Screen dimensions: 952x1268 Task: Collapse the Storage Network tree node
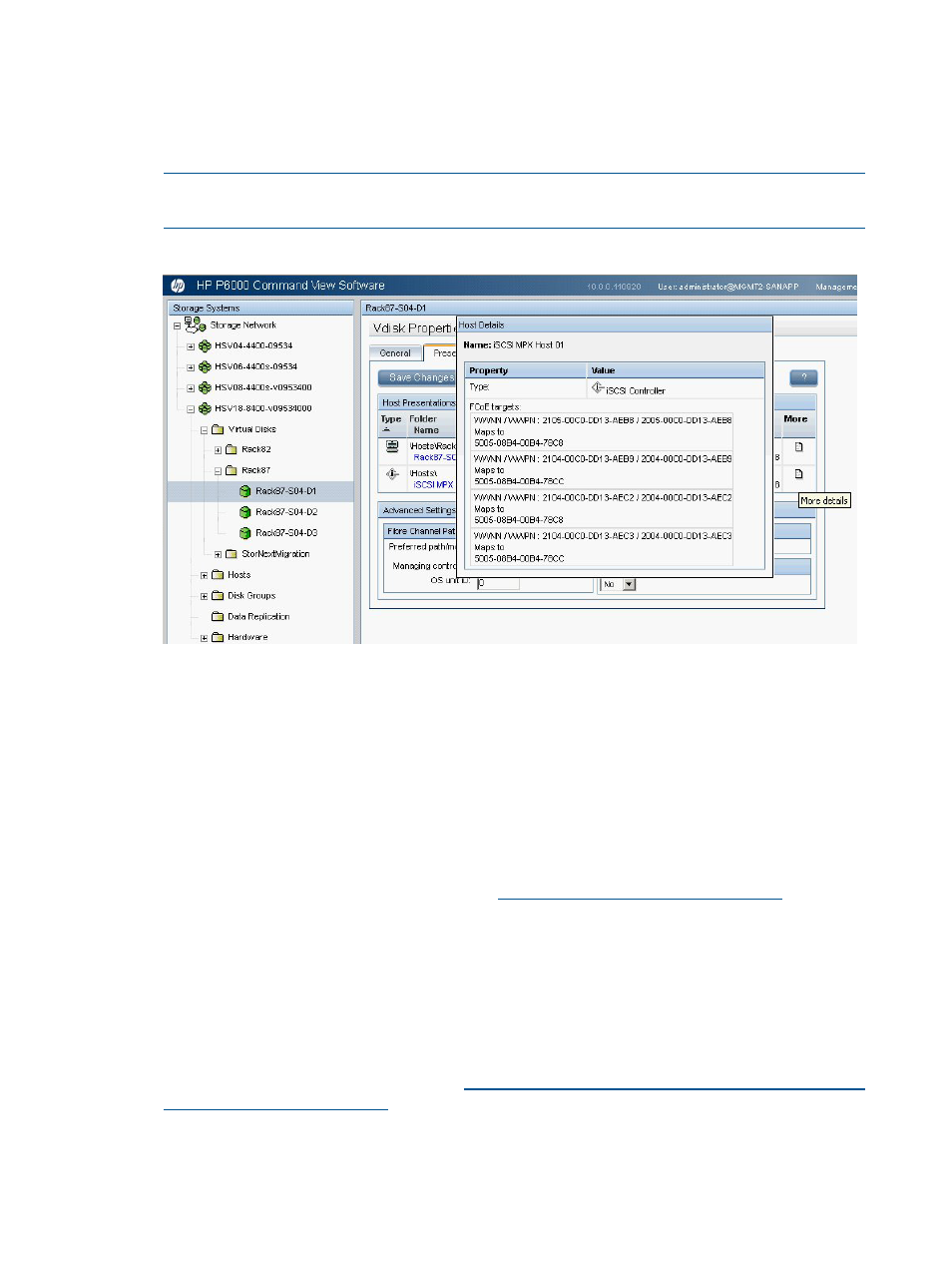tap(178, 325)
